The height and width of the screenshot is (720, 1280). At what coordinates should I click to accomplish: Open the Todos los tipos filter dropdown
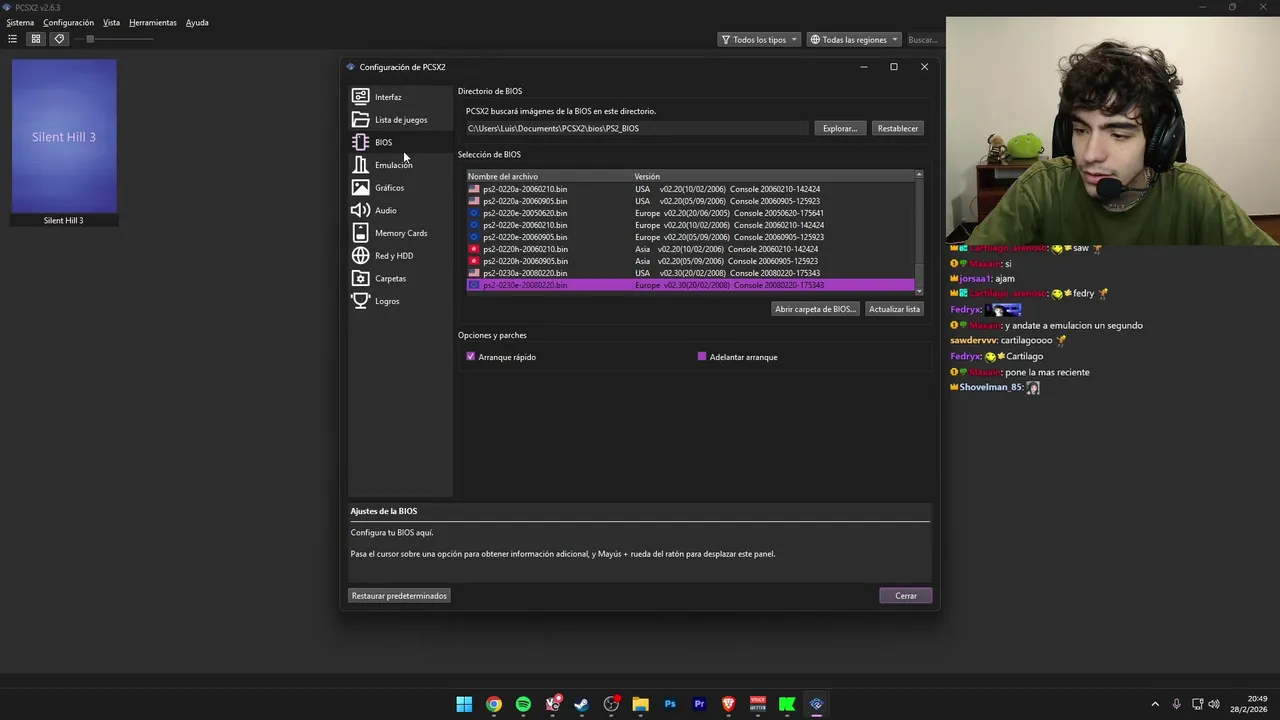click(x=759, y=40)
